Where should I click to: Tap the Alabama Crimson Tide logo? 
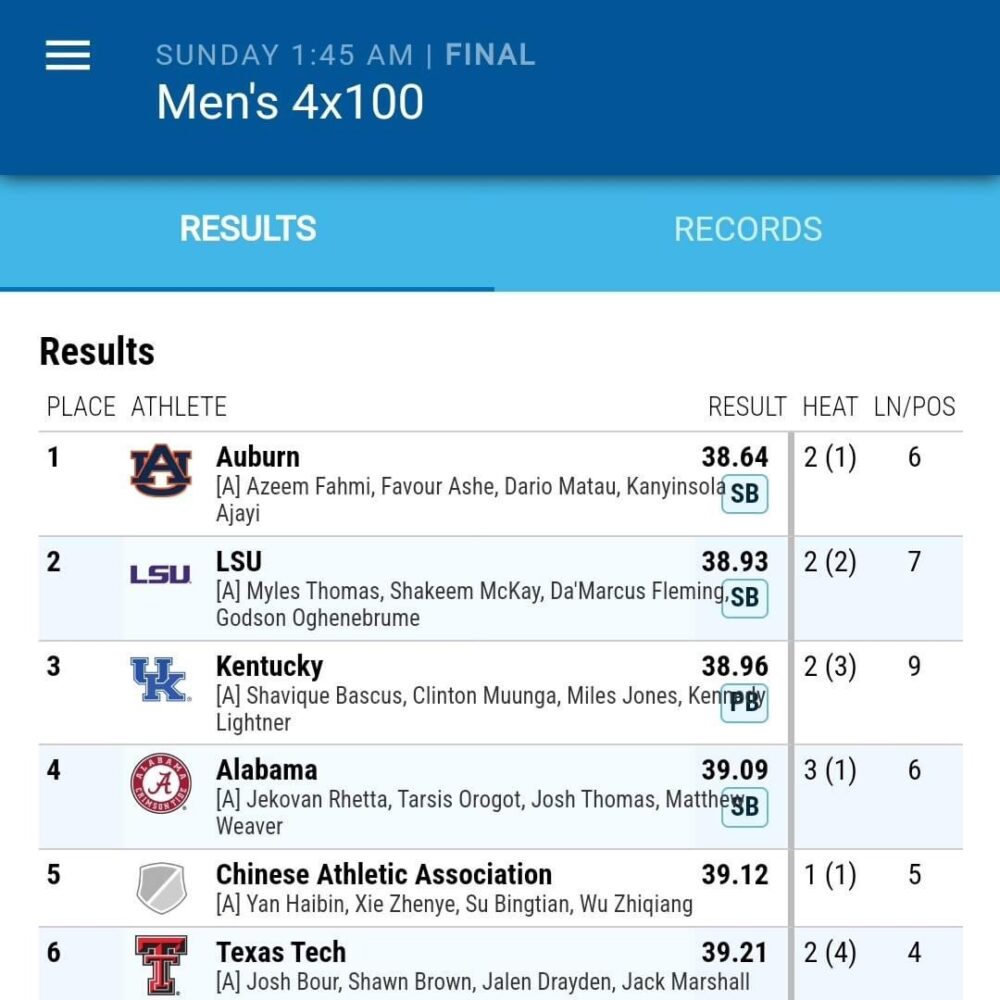tap(161, 783)
